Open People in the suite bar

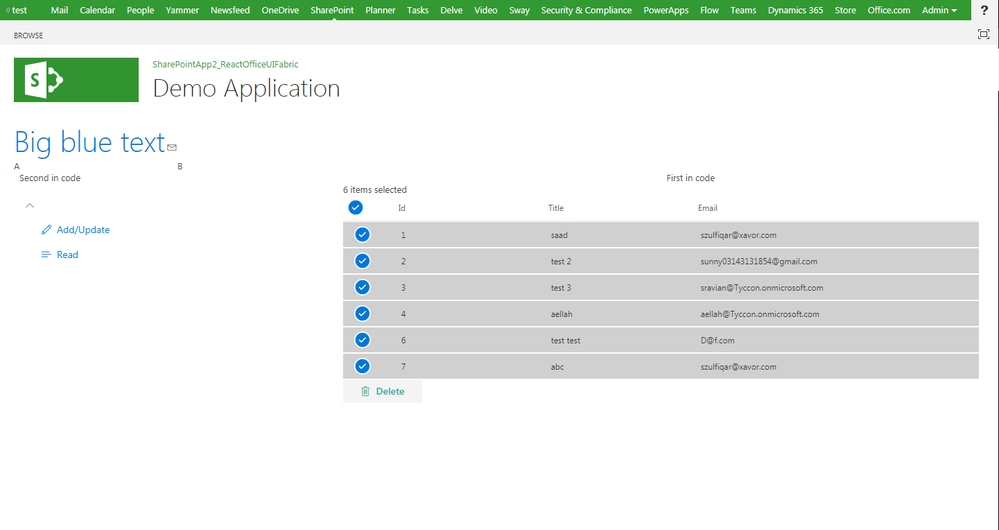tap(140, 10)
